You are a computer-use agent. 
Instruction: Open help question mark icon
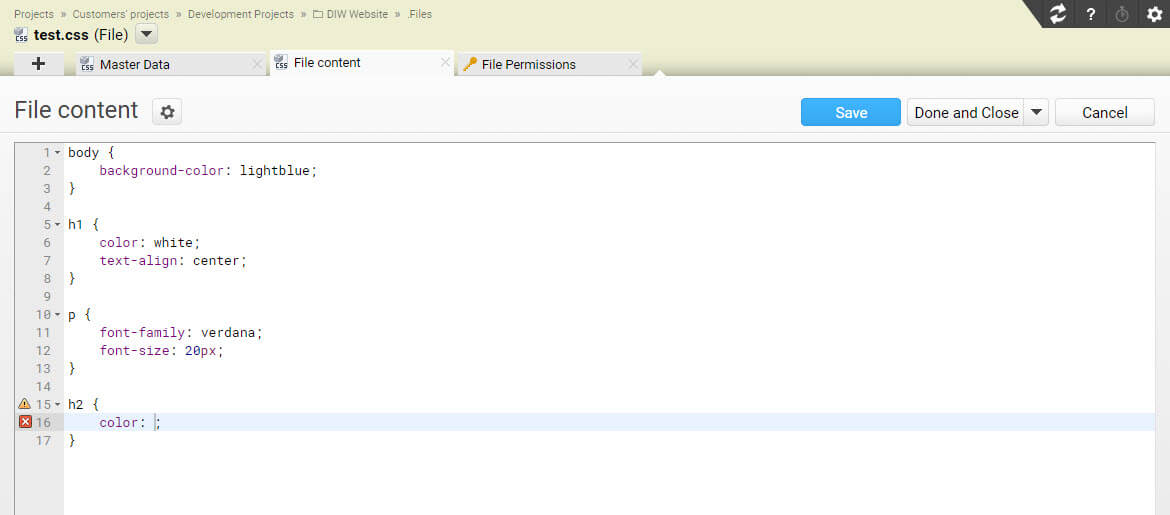coord(1090,14)
